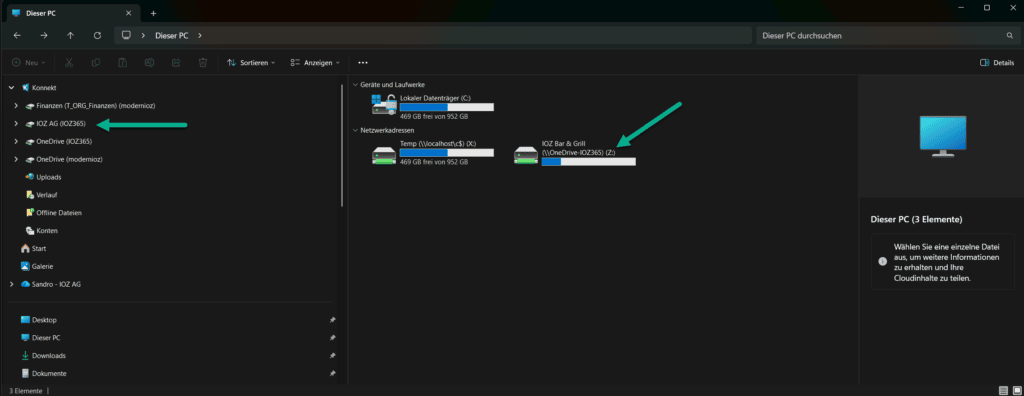Open the Sortieren dropdown
The height and width of the screenshot is (396, 1024).
click(251, 63)
